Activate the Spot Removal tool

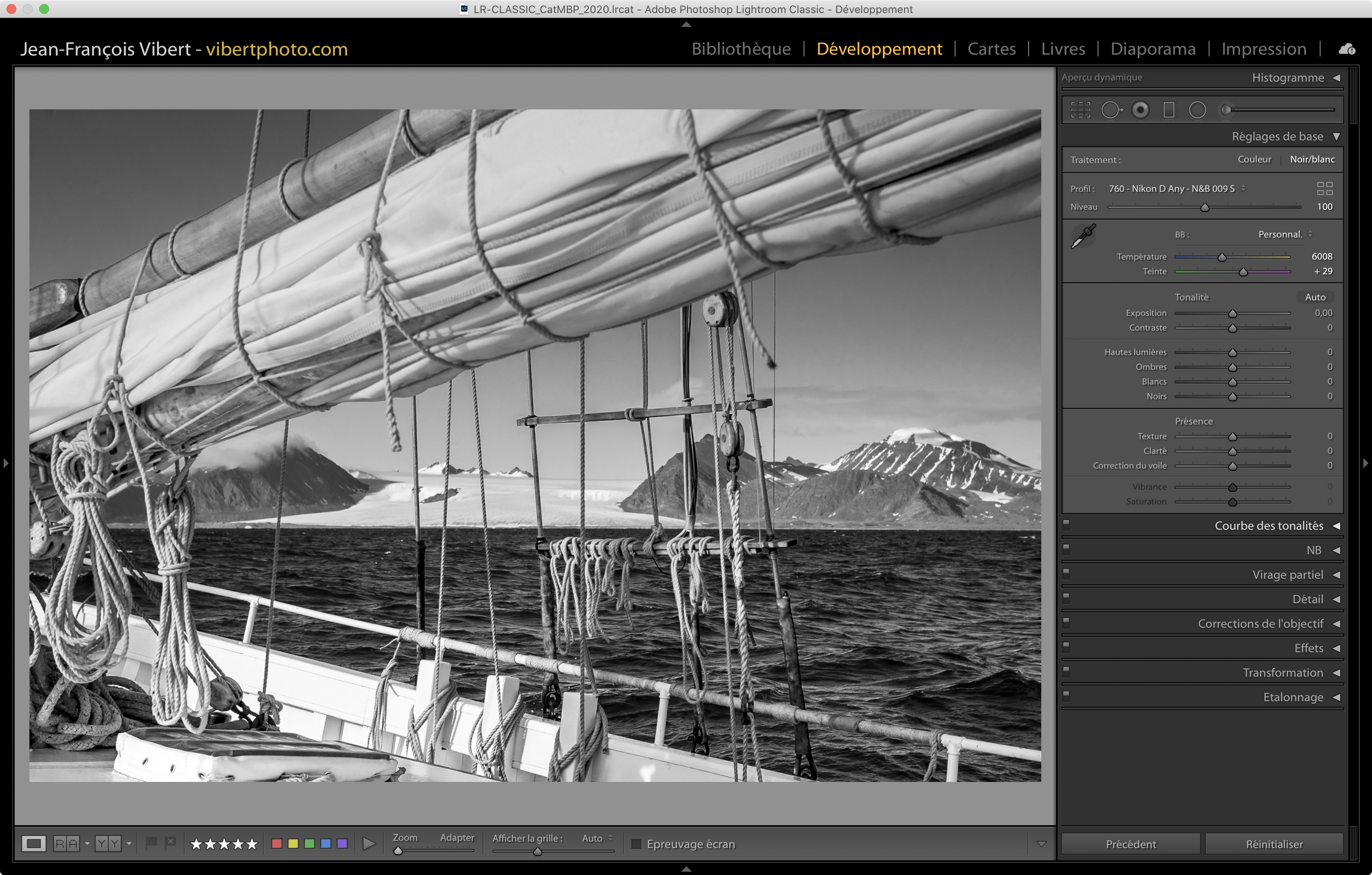point(1111,110)
